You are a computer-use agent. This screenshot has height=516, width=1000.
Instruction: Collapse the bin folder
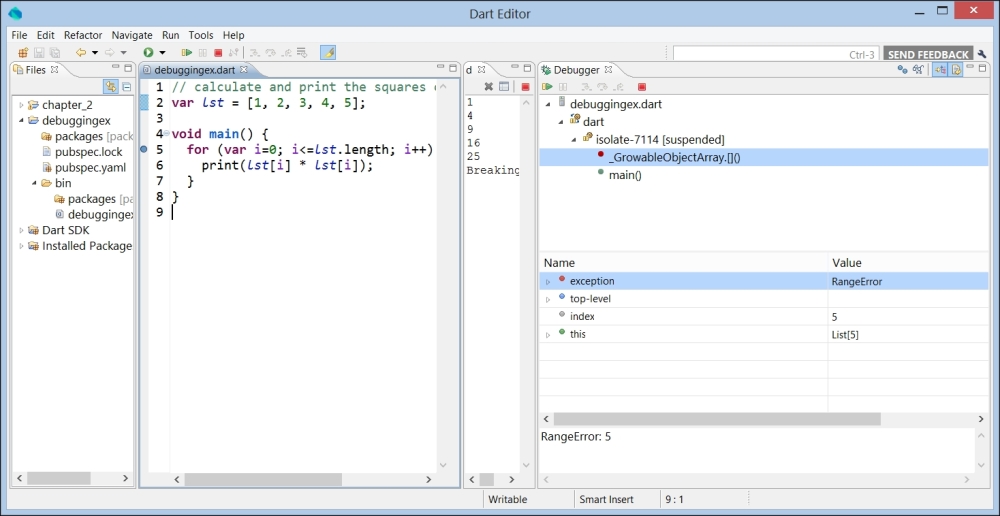(x=34, y=183)
